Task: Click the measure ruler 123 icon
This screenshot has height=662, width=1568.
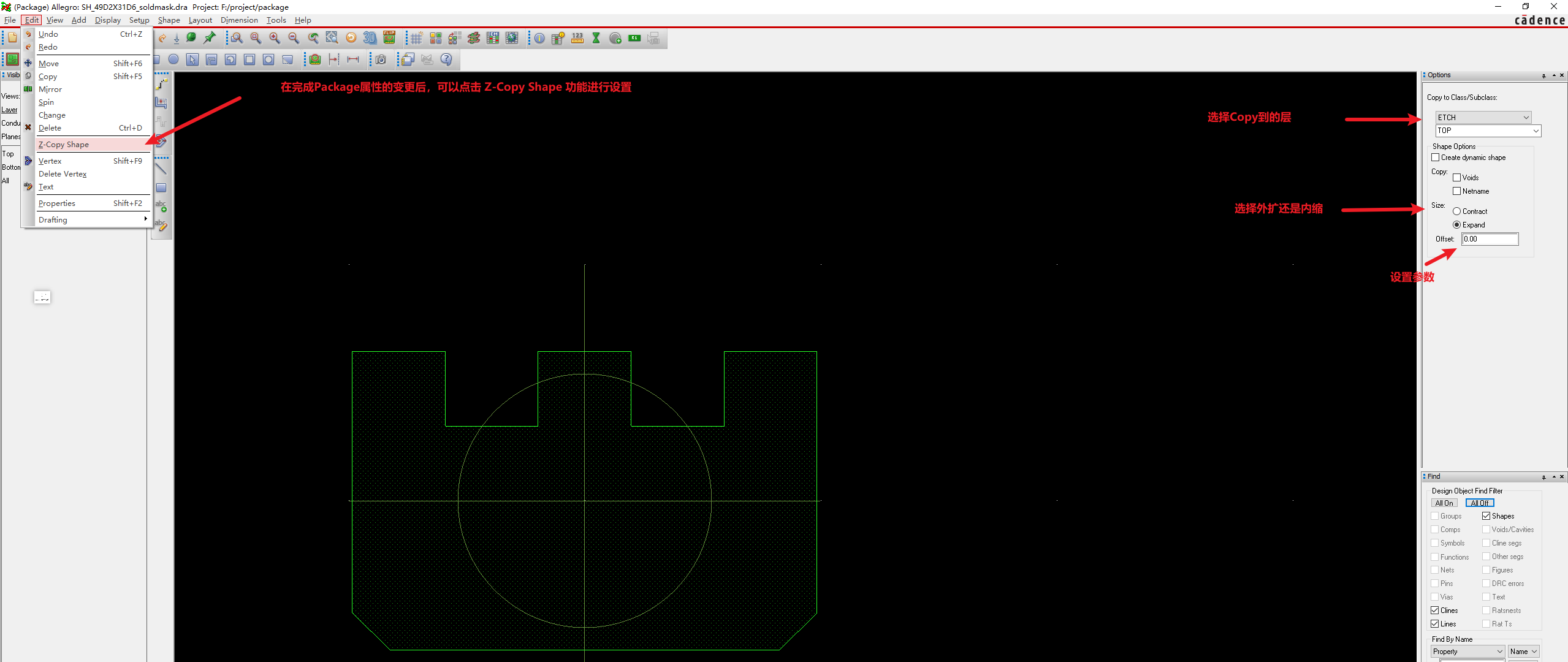Action: coord(577,38)
